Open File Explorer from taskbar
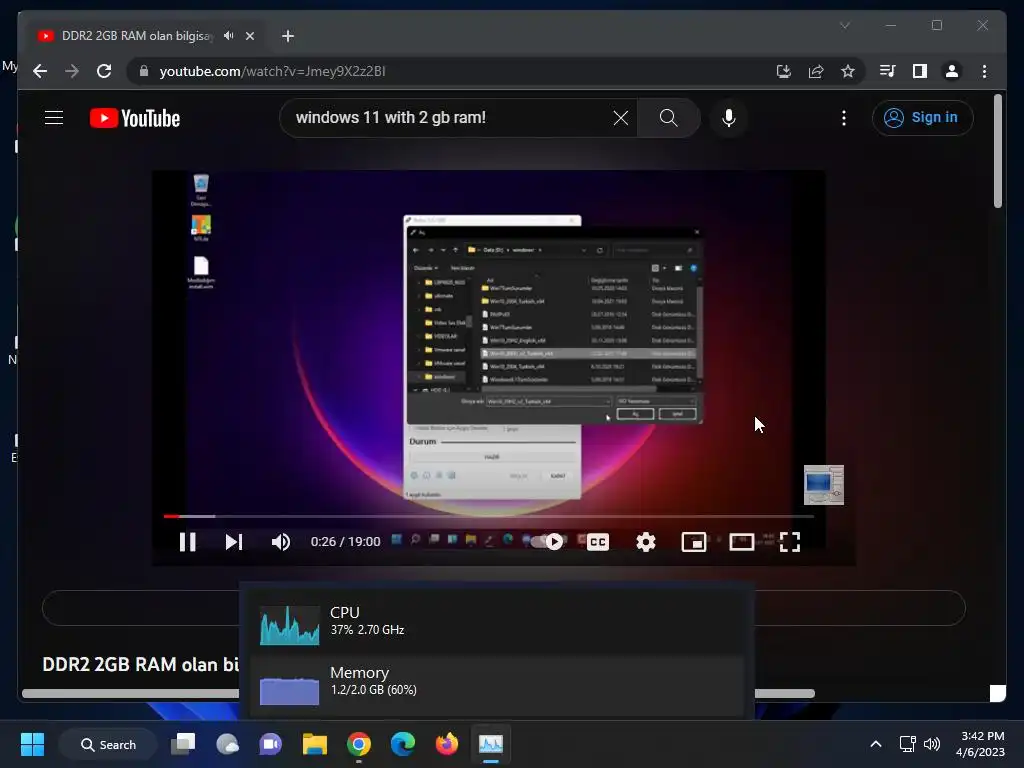This screenshot has width=1024, height=768. pos(315,744)
